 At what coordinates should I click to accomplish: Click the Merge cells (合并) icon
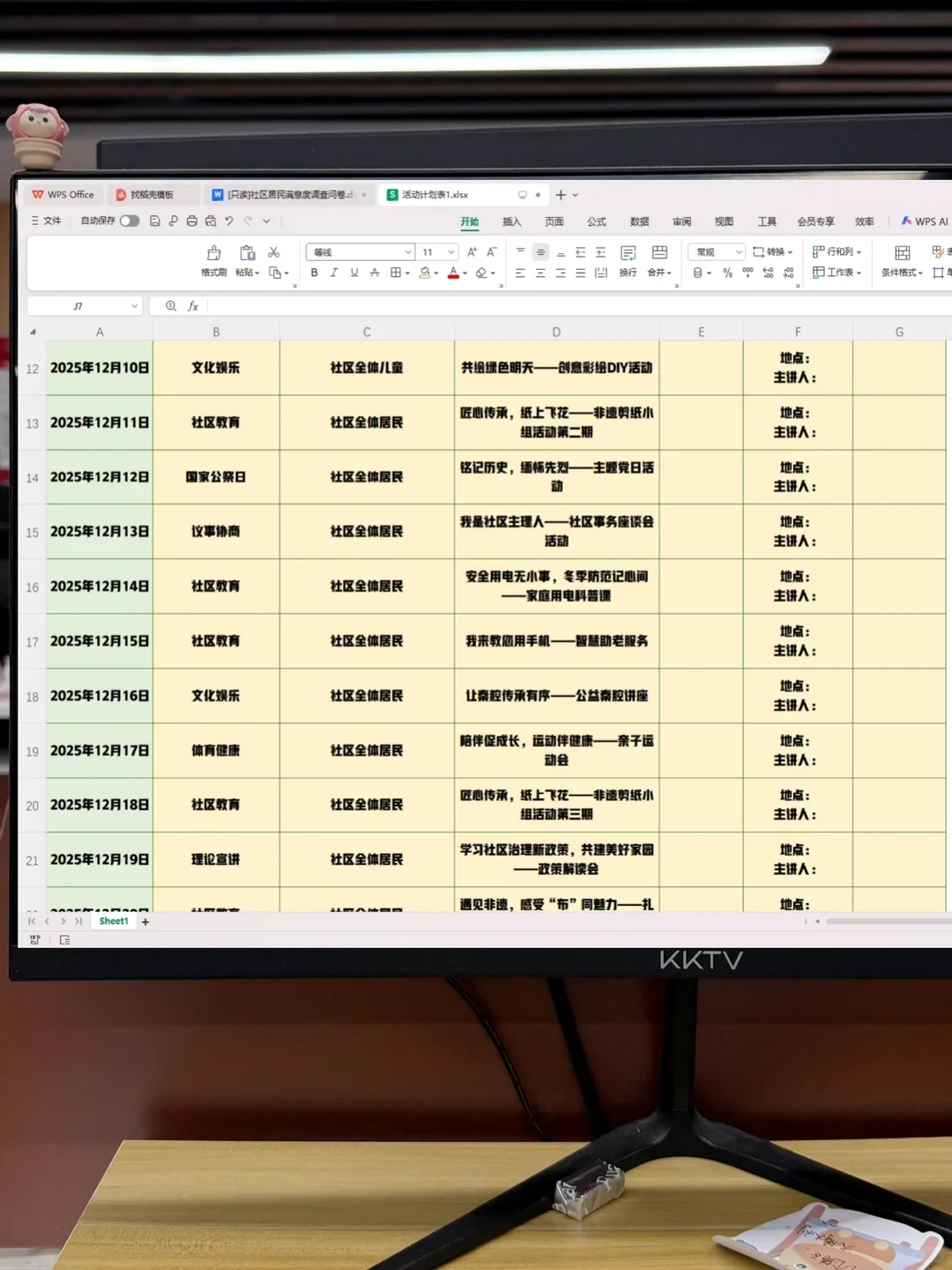[x=659, y=253]
